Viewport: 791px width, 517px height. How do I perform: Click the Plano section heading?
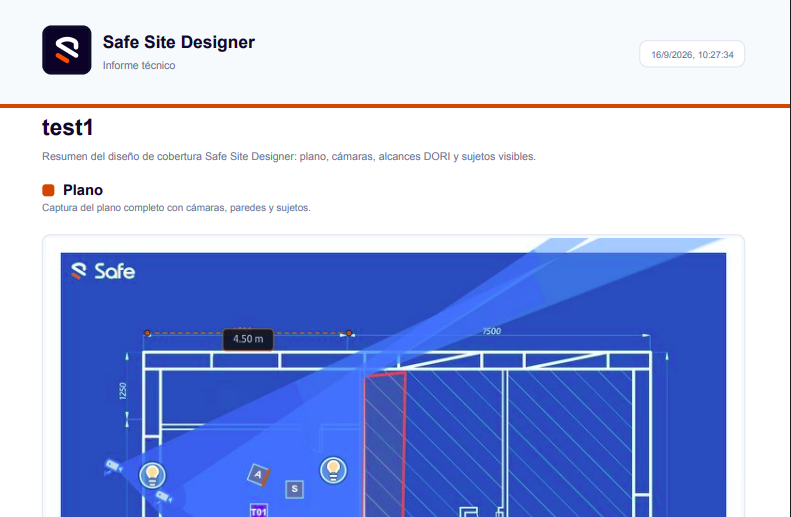click(83, 190)
